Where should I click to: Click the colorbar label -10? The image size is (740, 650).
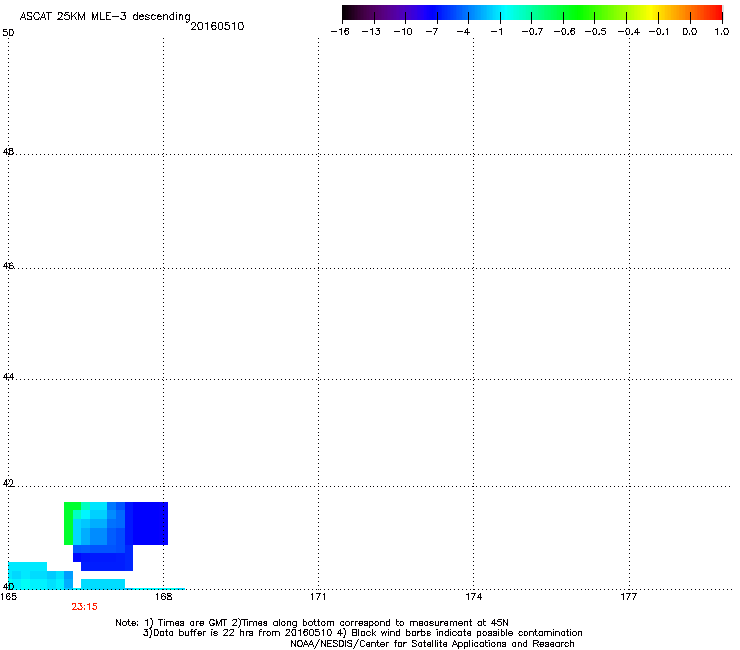(x=403, y=32)
